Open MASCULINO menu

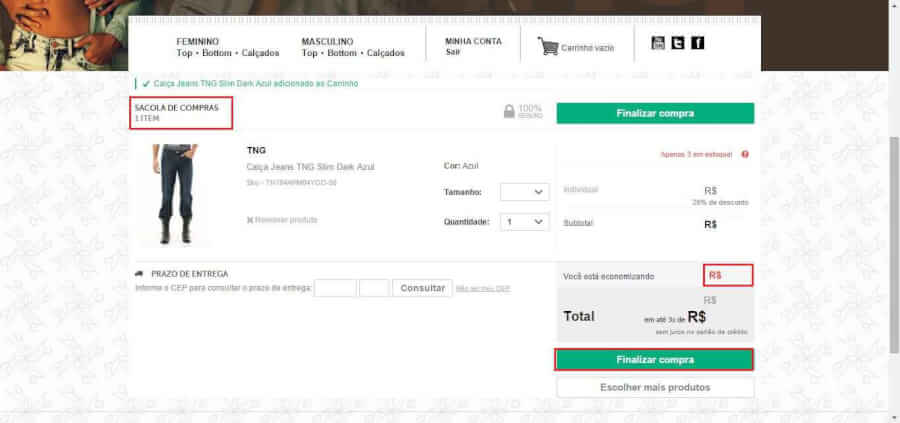coord(327,42)
